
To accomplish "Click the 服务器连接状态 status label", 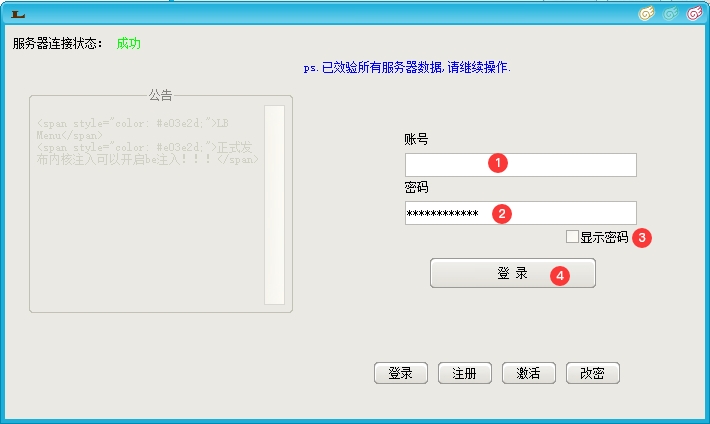I will 57,44.
